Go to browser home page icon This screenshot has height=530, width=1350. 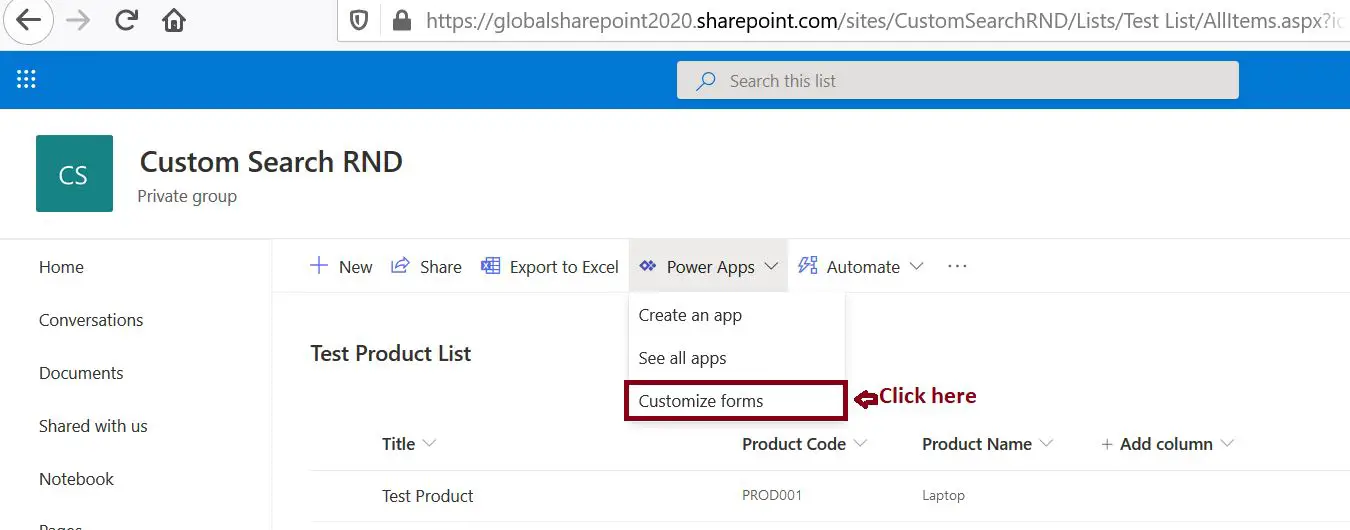(x=174, y=20)
